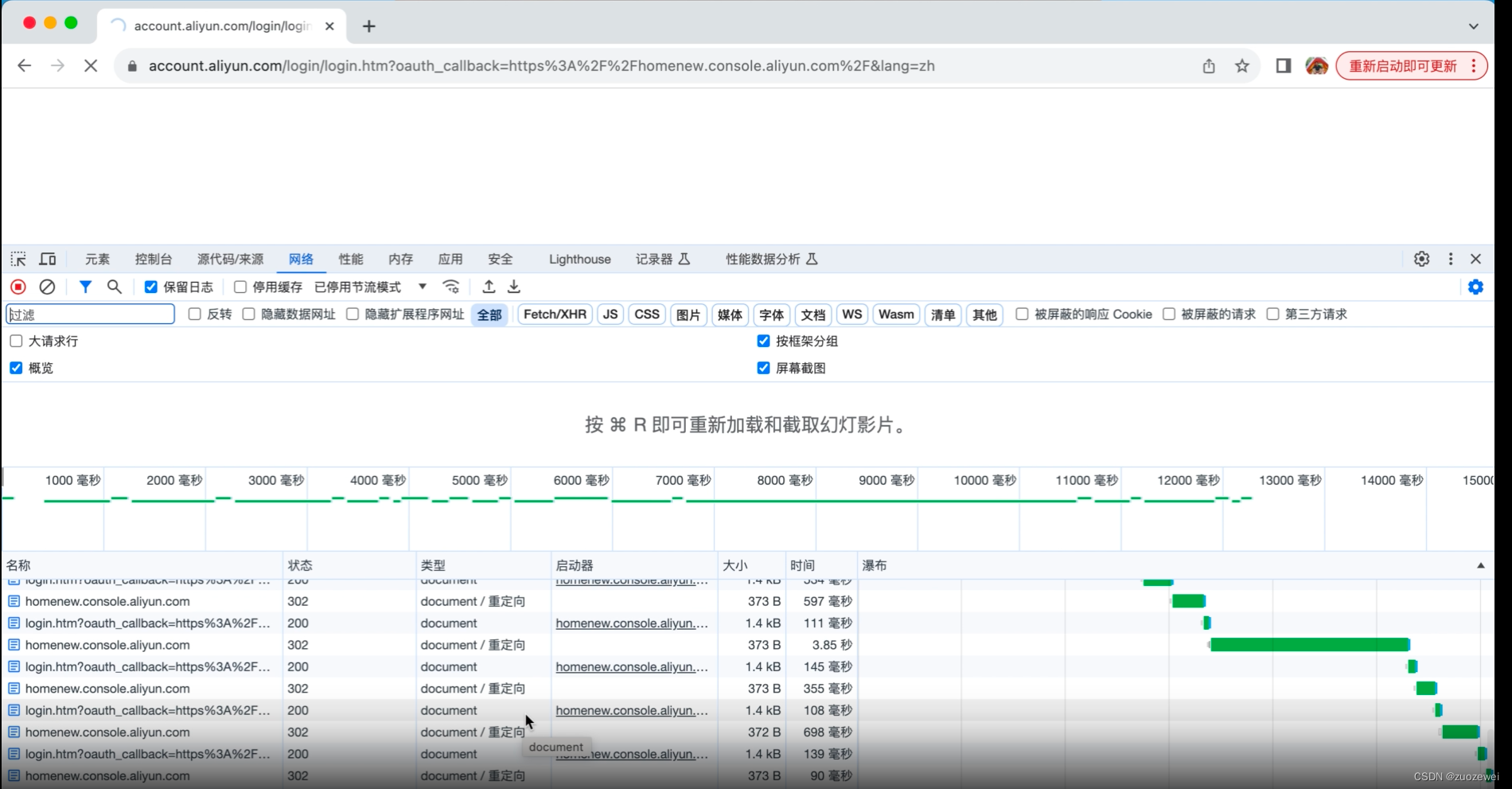Open the 安全 tab
The width and height of the screenshot is (1512, 789).
[501, 259]
